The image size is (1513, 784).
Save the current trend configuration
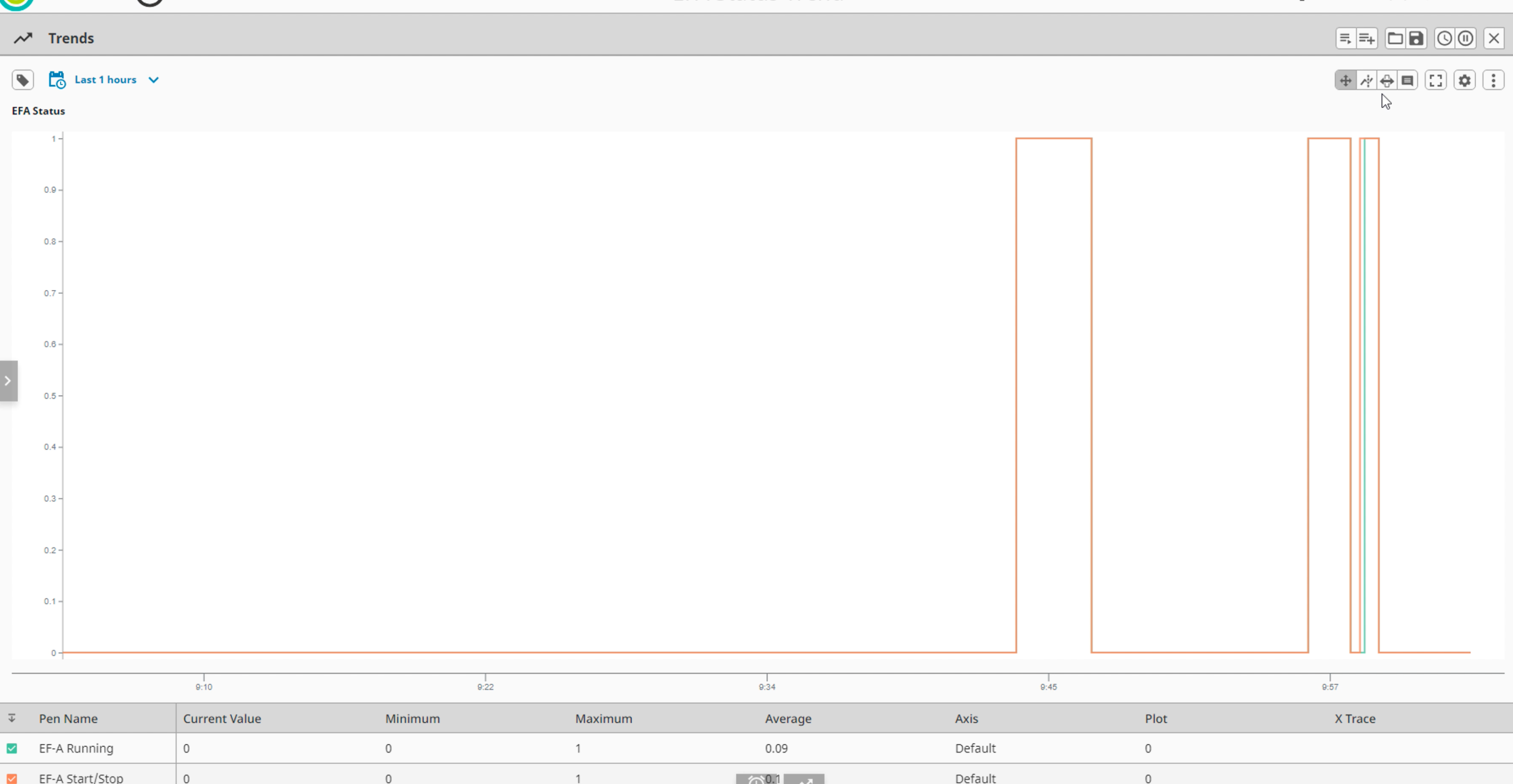click(x=1416, y=38)
